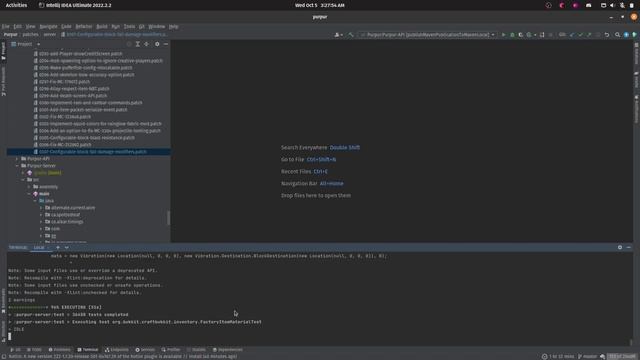Open the Profiler tool window tab
Viewport: 640px width, 360px height.
pos(171,350)
